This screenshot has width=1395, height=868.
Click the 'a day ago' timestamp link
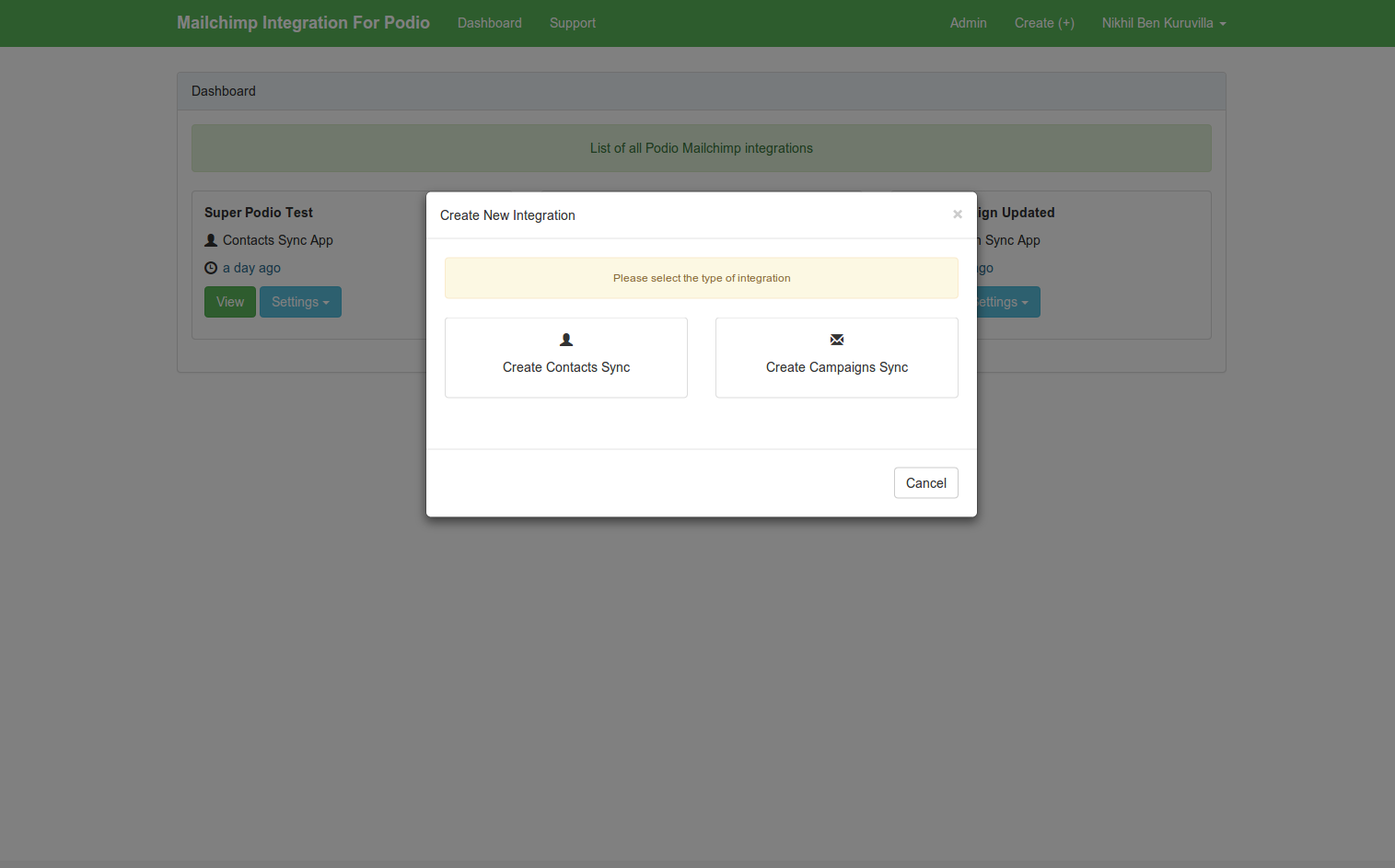(x=251, y=268)
